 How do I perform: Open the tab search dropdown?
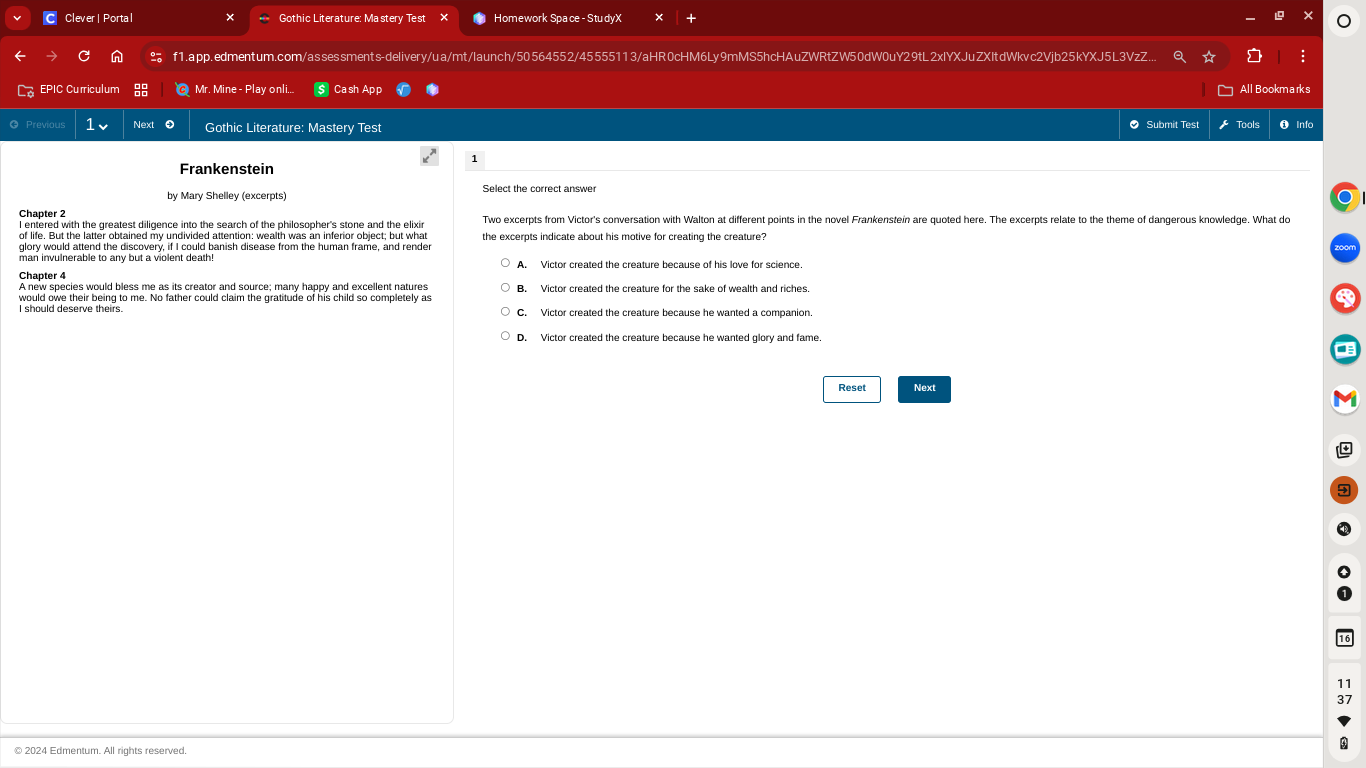click(17, 18)
